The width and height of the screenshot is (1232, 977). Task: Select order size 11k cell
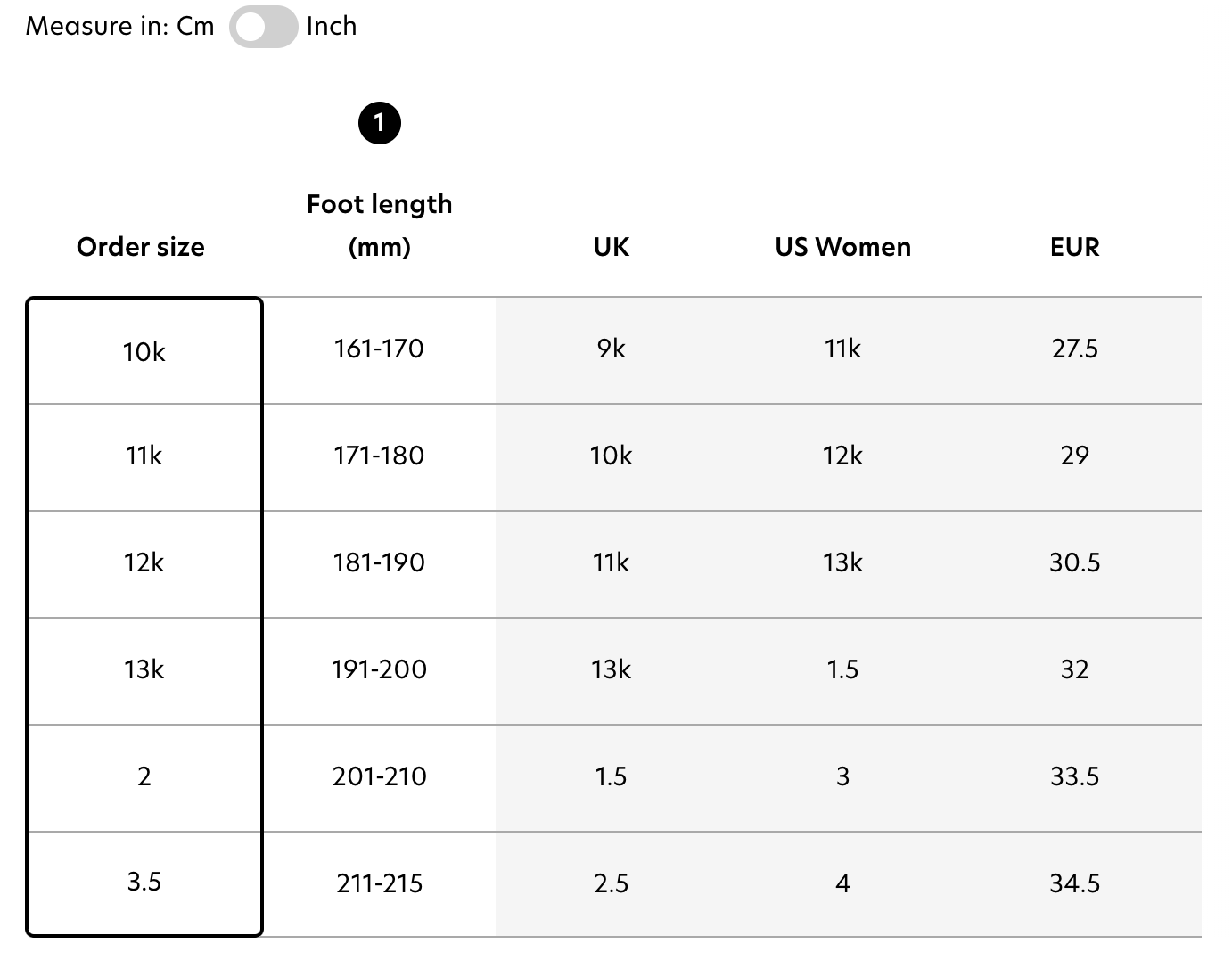click(144, 456)
